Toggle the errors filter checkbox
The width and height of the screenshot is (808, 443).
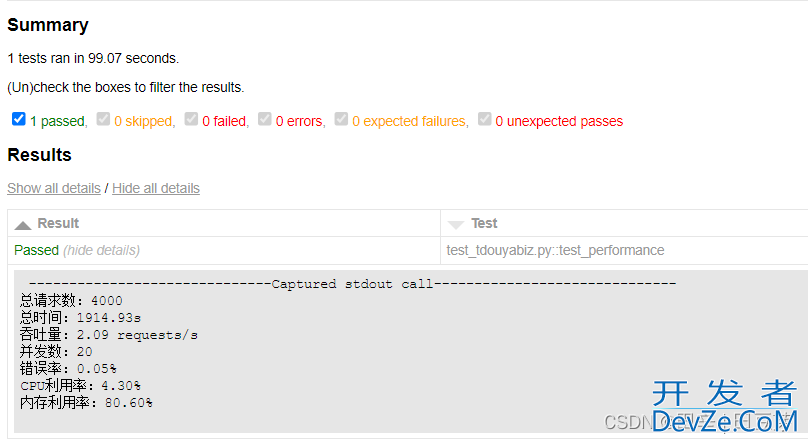pyautogui.click(x=265, y=119)
